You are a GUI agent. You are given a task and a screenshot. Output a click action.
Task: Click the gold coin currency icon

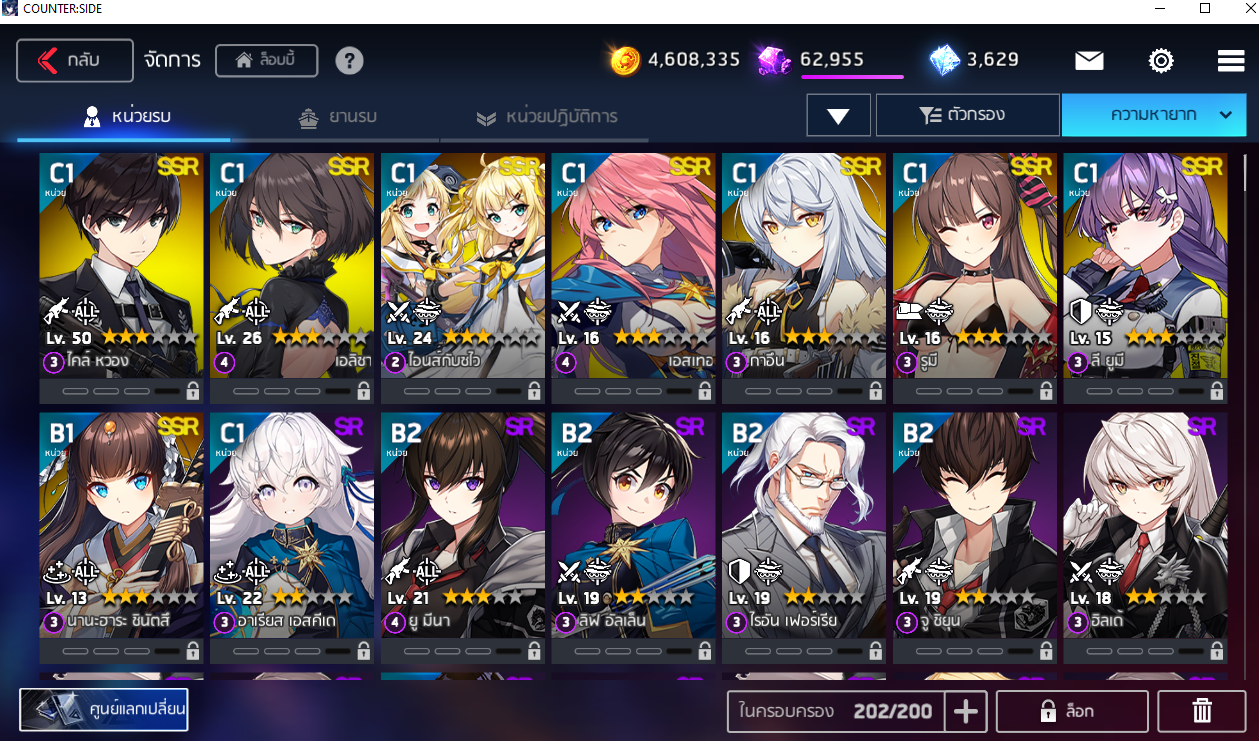[626, 60]
